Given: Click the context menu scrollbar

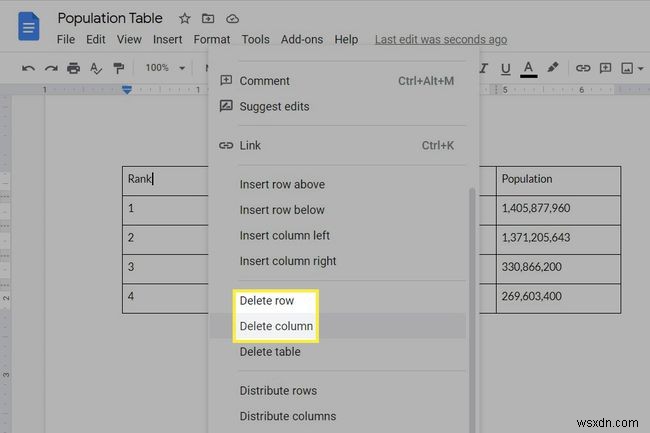Looking at the screenshot, I should point(472,310).
